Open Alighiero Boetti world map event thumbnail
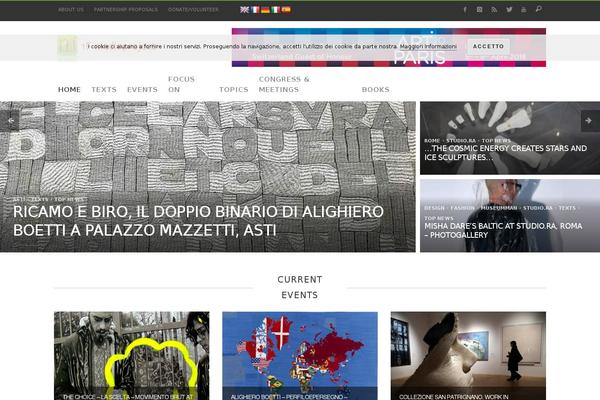600x400 pixels. click(300, 356)
